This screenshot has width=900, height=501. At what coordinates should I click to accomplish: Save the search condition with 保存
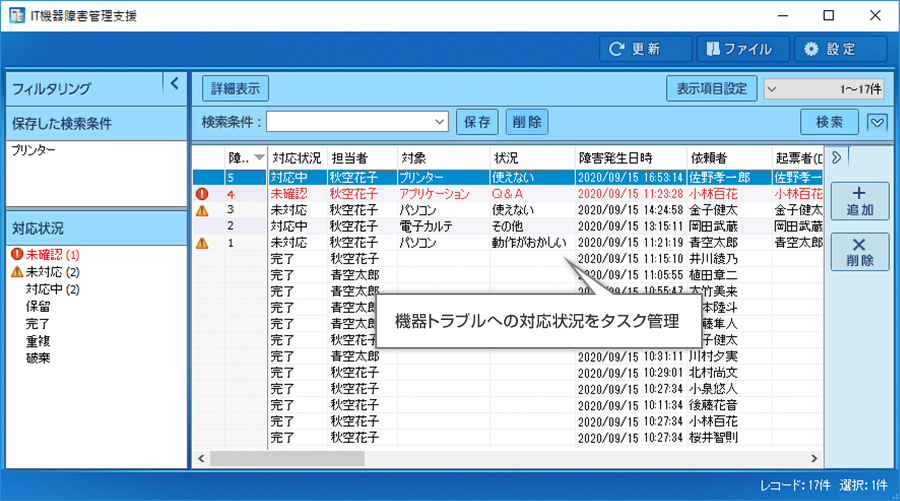477,122
